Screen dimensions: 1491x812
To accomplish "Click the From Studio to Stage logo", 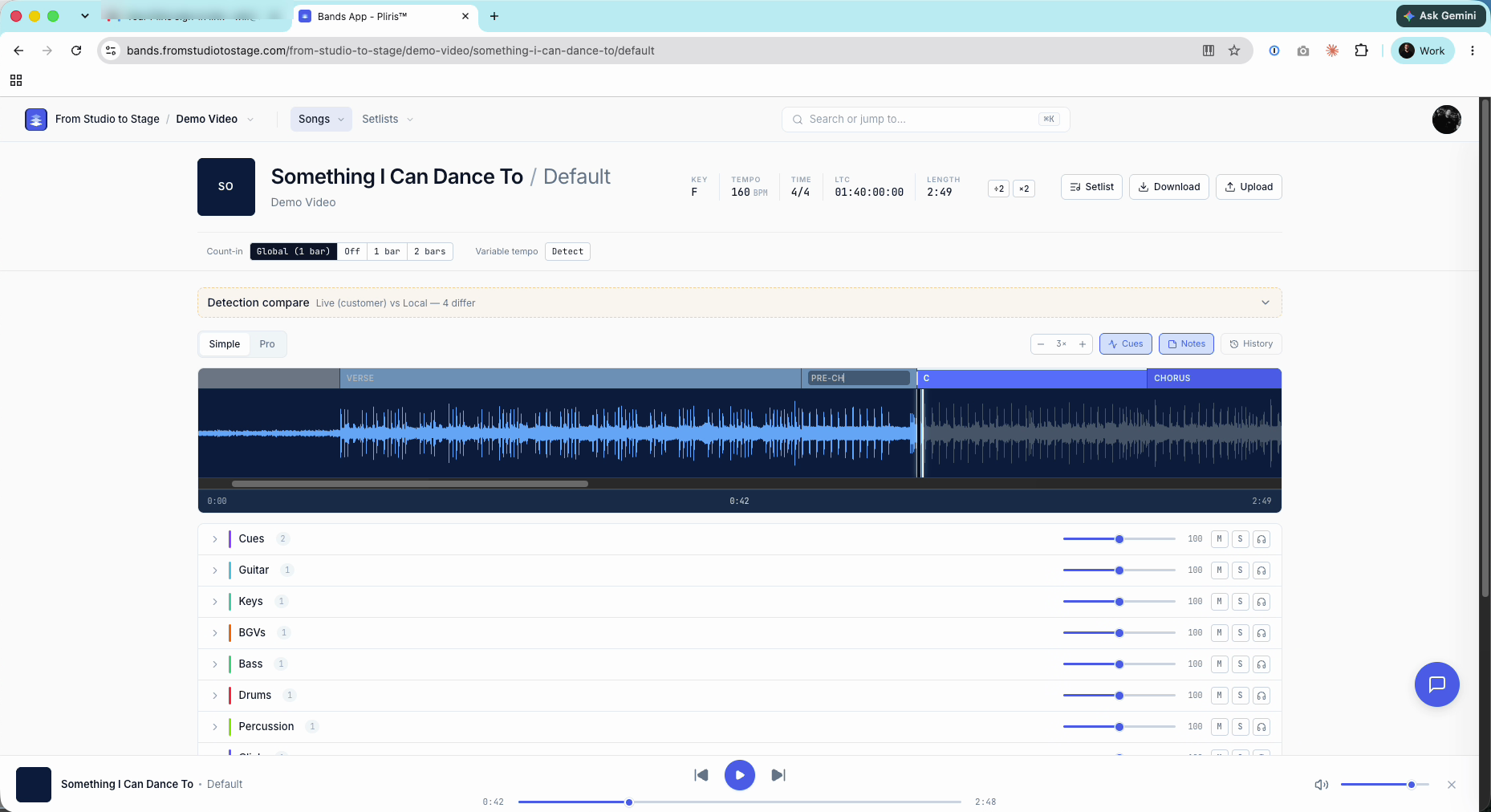I will [36, 120].
